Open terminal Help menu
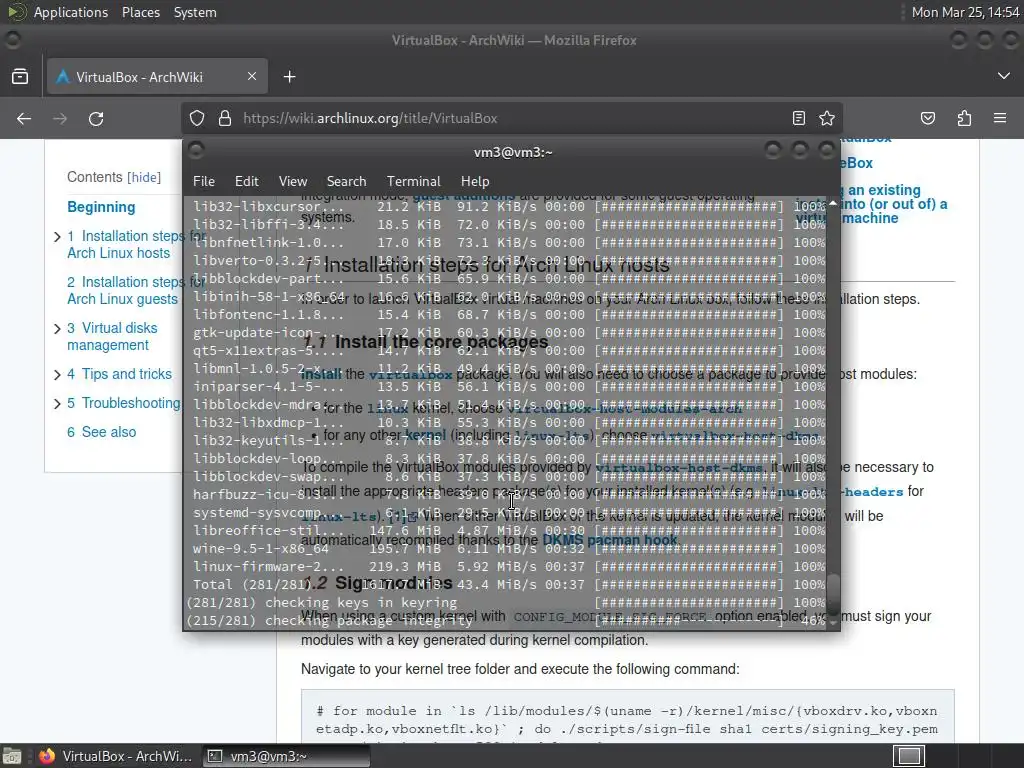1024x768 pixels. tap(475, 181)
